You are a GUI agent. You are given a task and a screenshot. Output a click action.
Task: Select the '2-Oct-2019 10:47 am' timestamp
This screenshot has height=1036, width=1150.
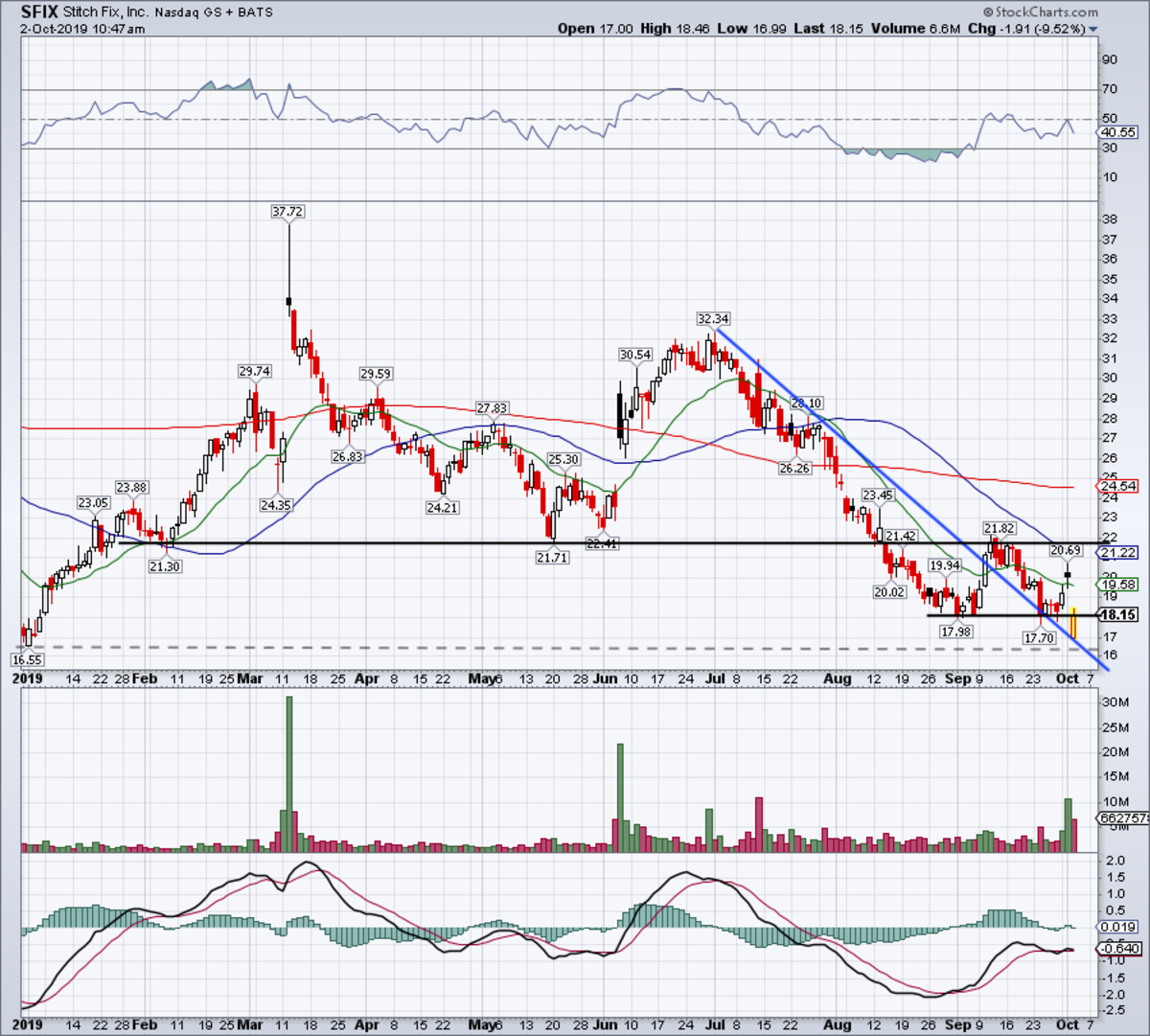[83, 29]
